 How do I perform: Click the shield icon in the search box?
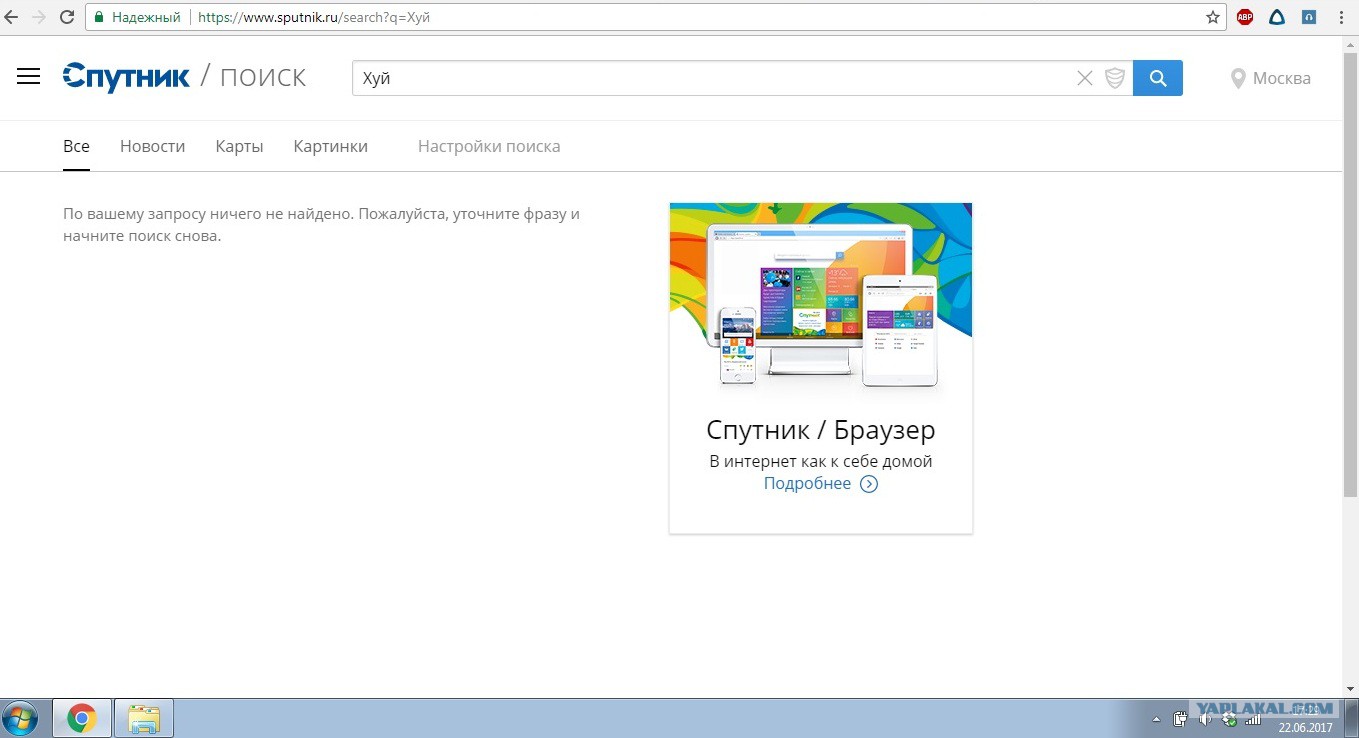[x=1114, y=78]
